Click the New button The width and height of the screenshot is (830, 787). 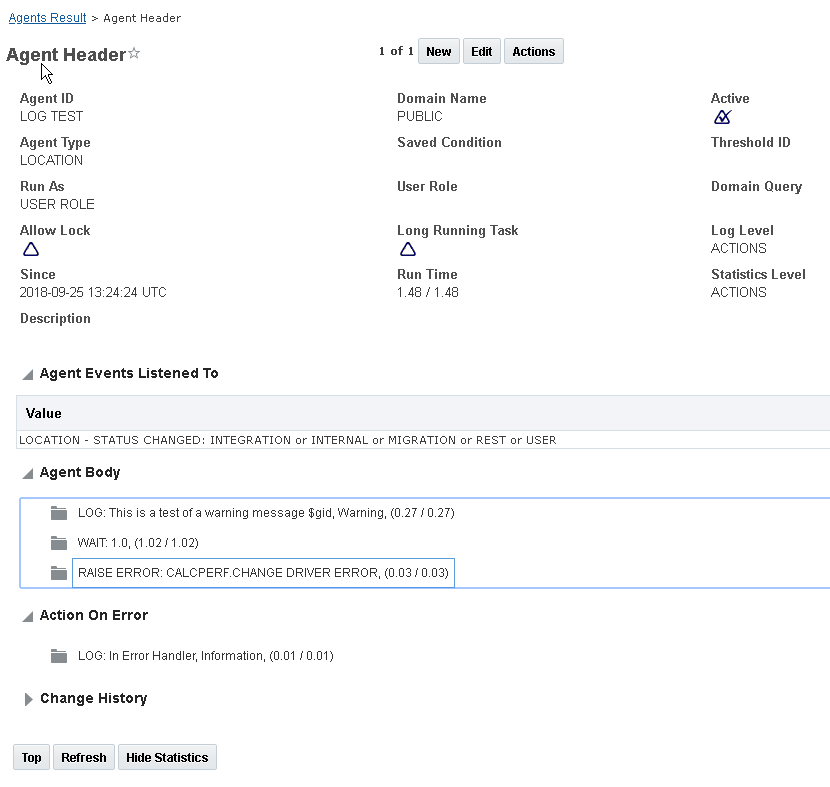pos(438,52)
